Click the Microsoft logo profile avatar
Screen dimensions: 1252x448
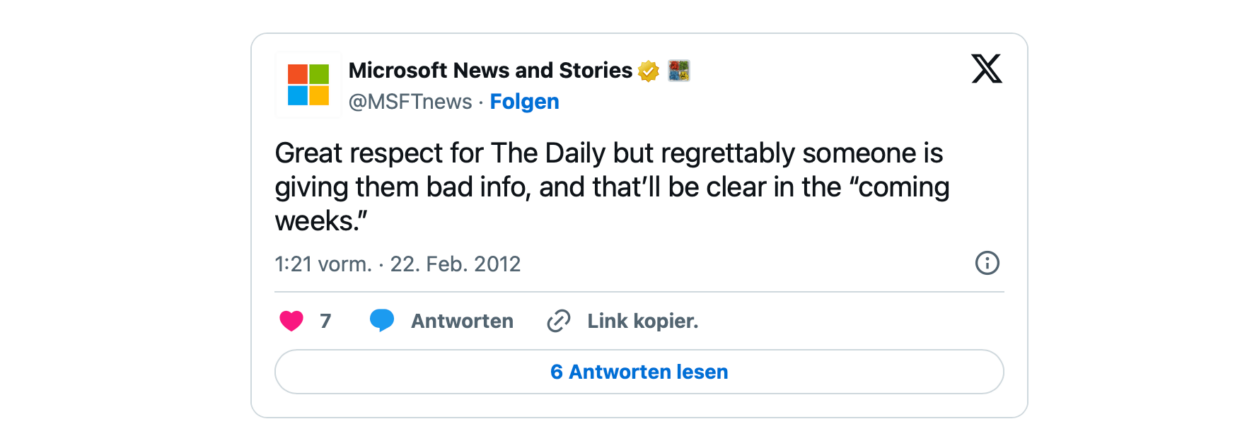tap(308, 85)
